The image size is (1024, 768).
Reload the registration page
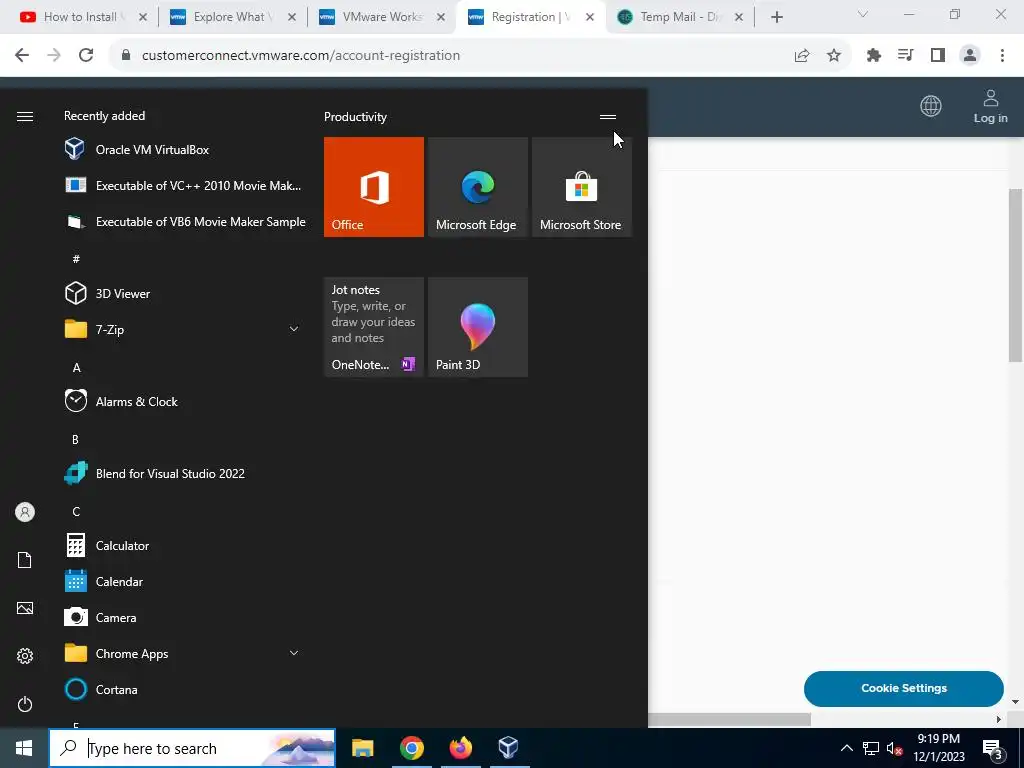86,56
